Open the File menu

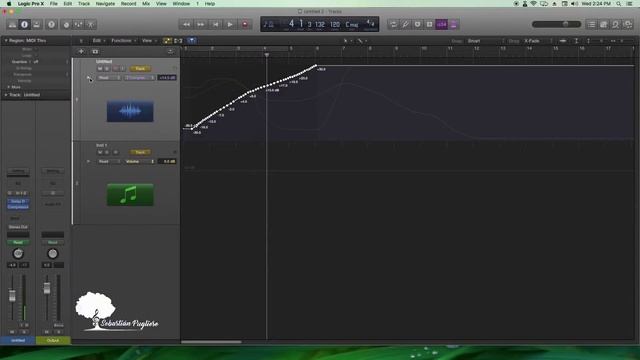[x=53, y=4]
